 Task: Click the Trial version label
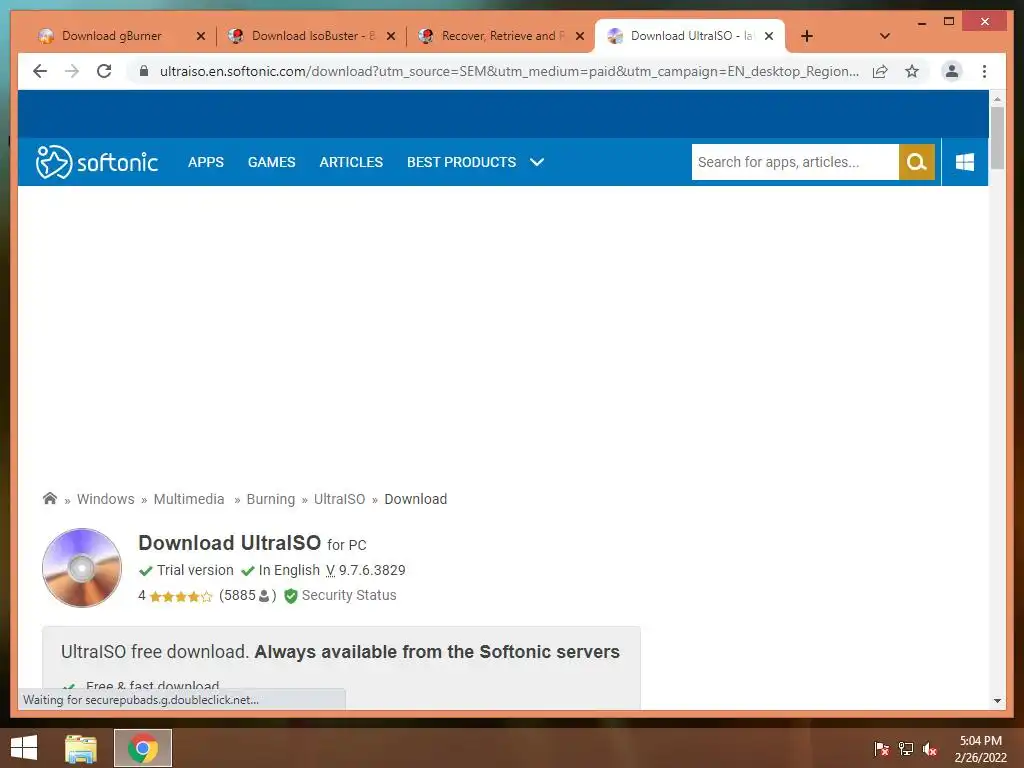tap(195, 570)
